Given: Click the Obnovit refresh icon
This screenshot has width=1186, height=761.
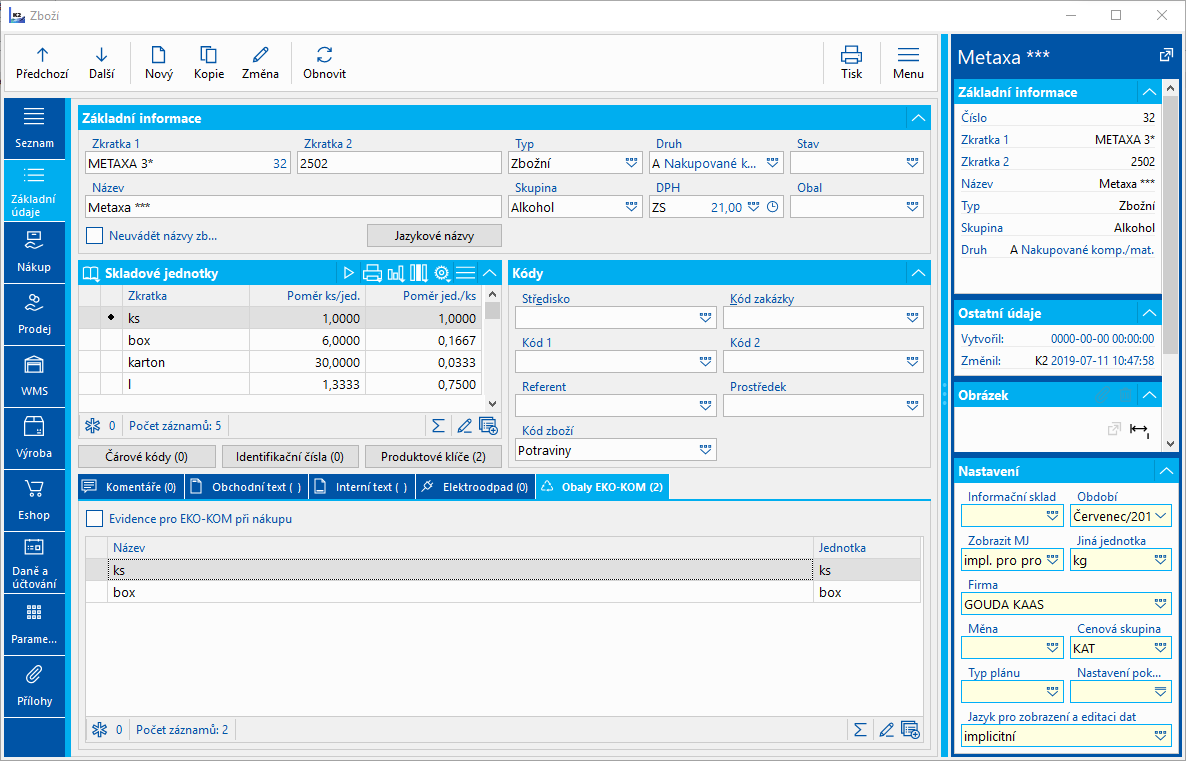Looking at the screenshot, I should 324,55.
